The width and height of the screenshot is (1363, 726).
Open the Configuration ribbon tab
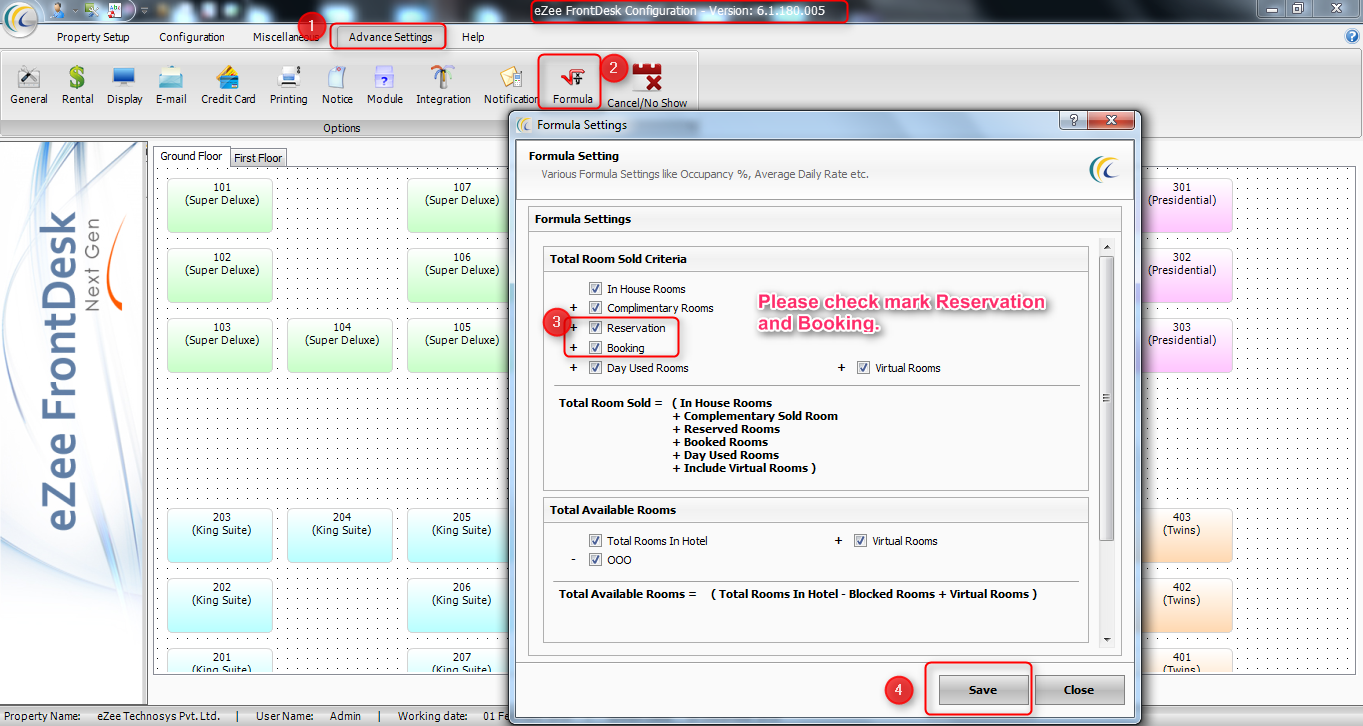pyautogui.click(x=192, y=37)
